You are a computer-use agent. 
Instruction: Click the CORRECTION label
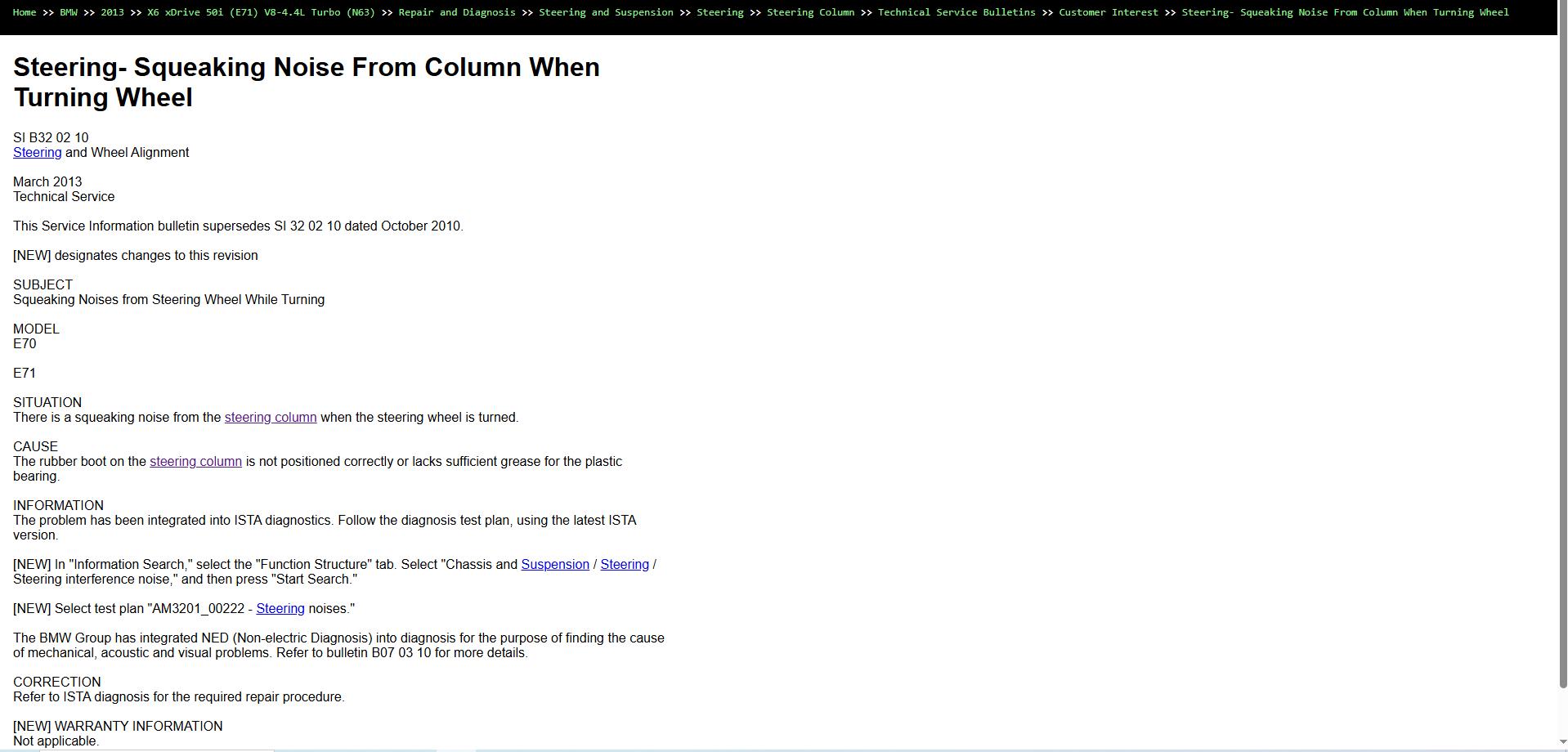point(57,683)
